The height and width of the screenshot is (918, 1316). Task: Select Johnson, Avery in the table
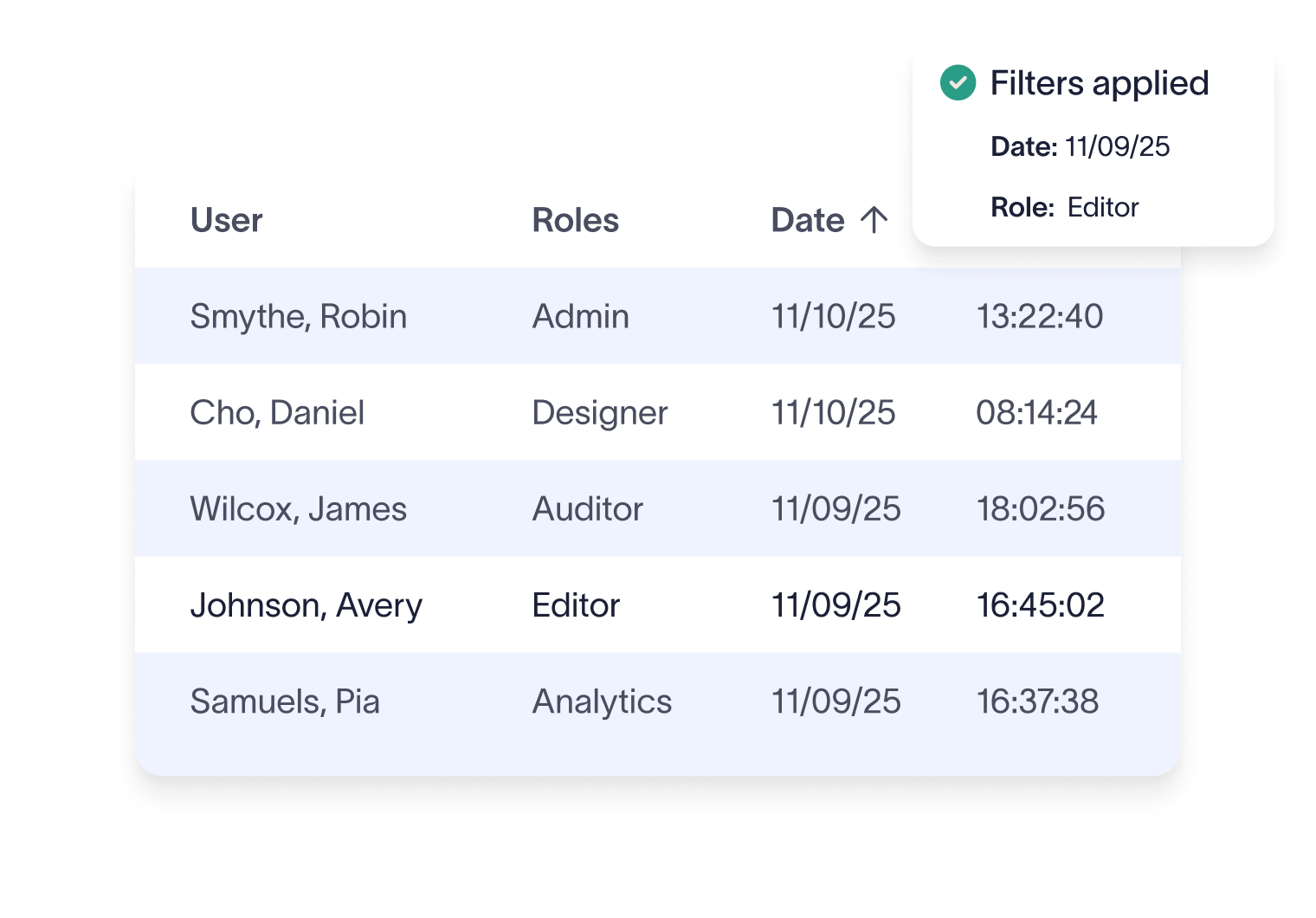point(306,604)
